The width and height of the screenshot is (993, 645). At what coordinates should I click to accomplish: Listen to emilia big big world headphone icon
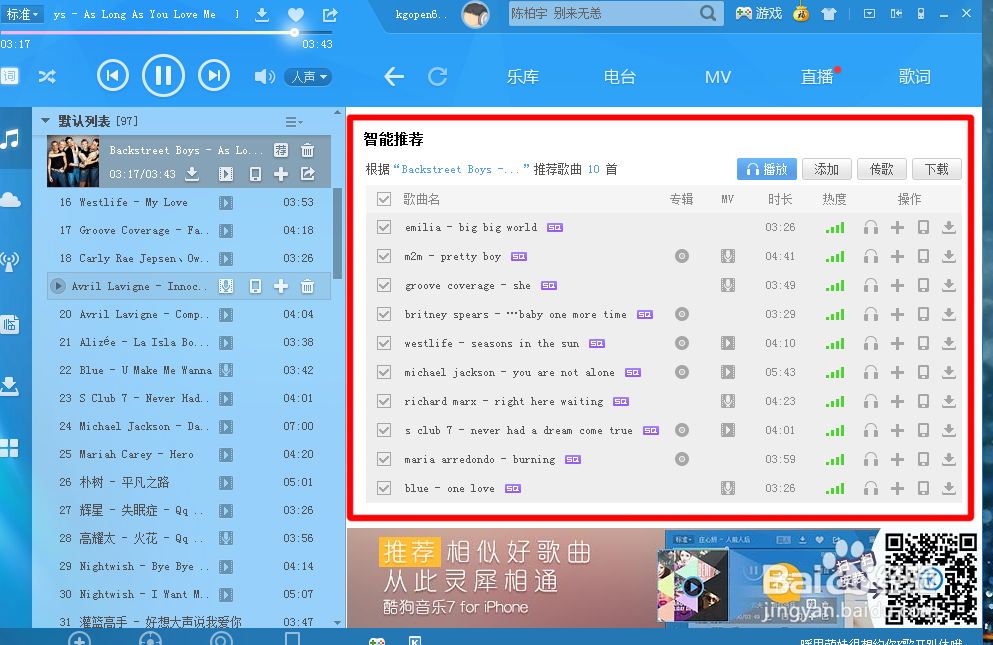pyautogui.click(x=871, y=227)
